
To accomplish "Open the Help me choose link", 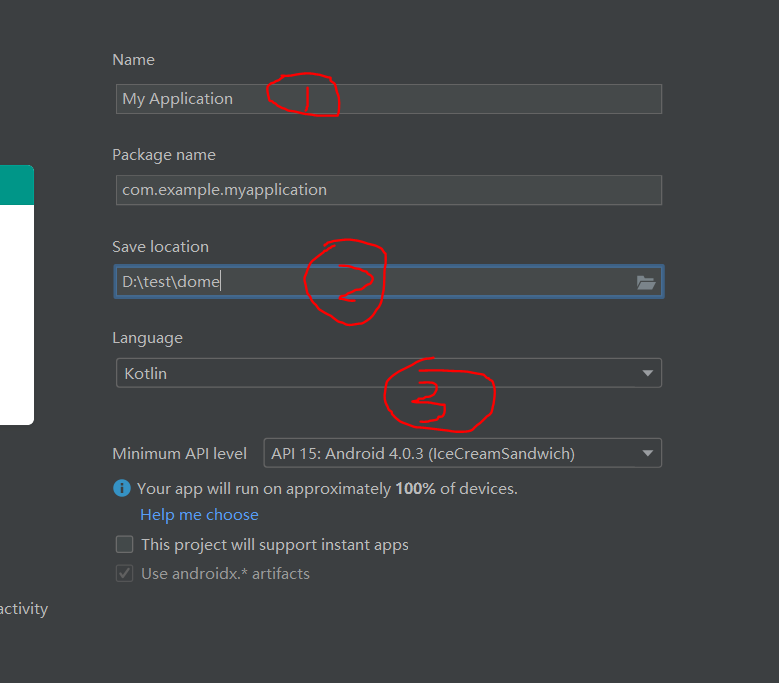I will [199, 515].
